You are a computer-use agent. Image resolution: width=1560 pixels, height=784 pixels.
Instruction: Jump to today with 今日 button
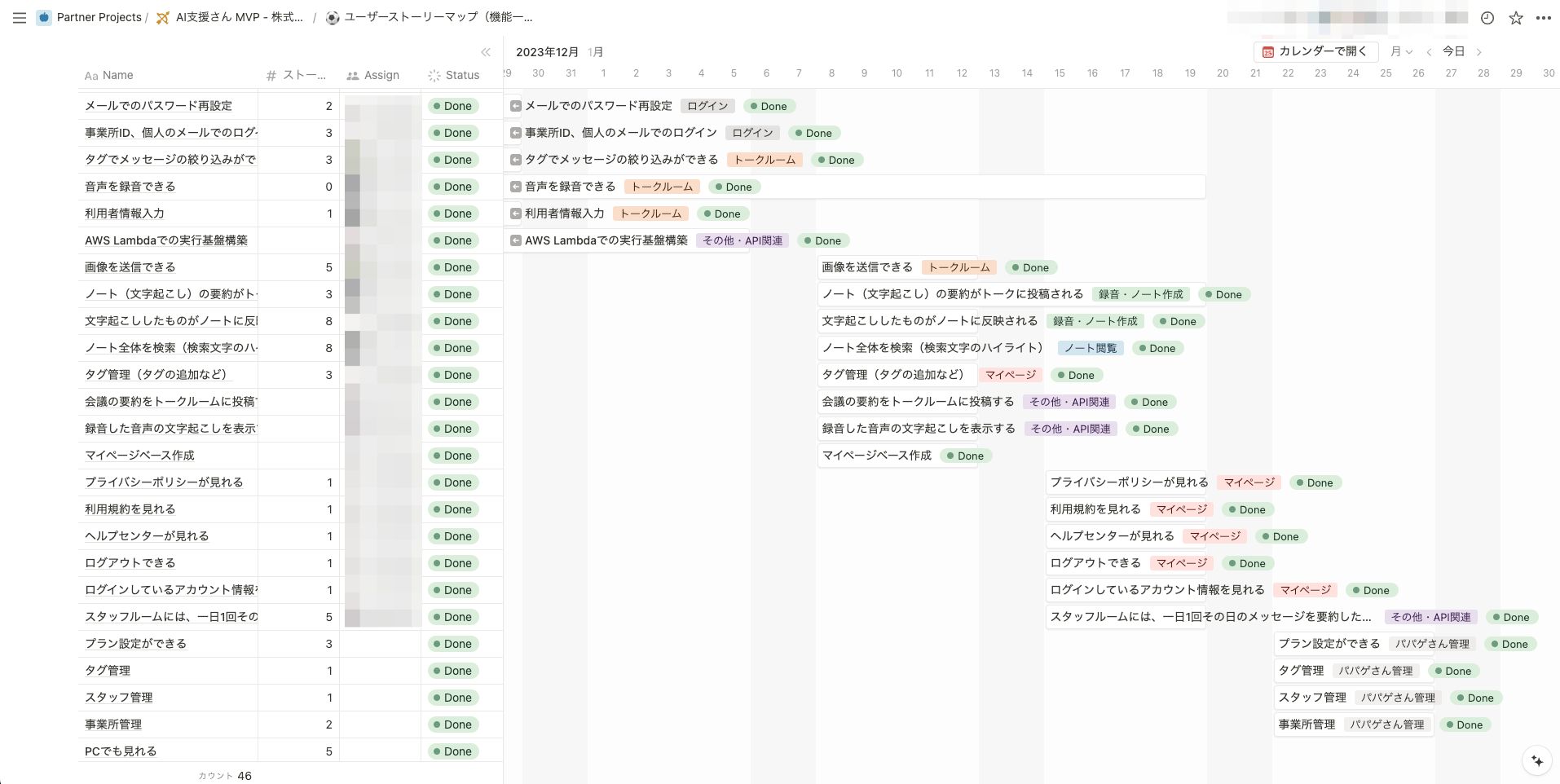click(x=1454, y=51)
